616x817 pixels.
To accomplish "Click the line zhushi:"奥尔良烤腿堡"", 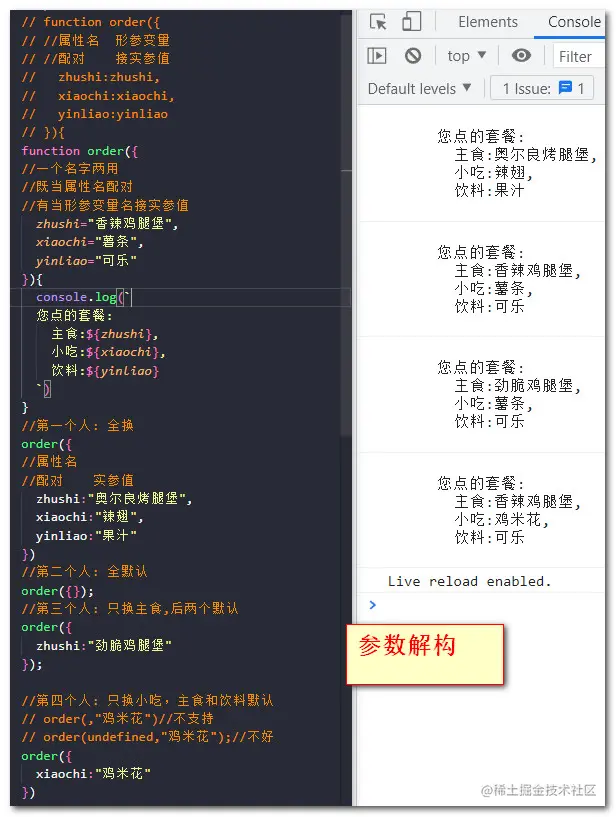I will (114, 499).
